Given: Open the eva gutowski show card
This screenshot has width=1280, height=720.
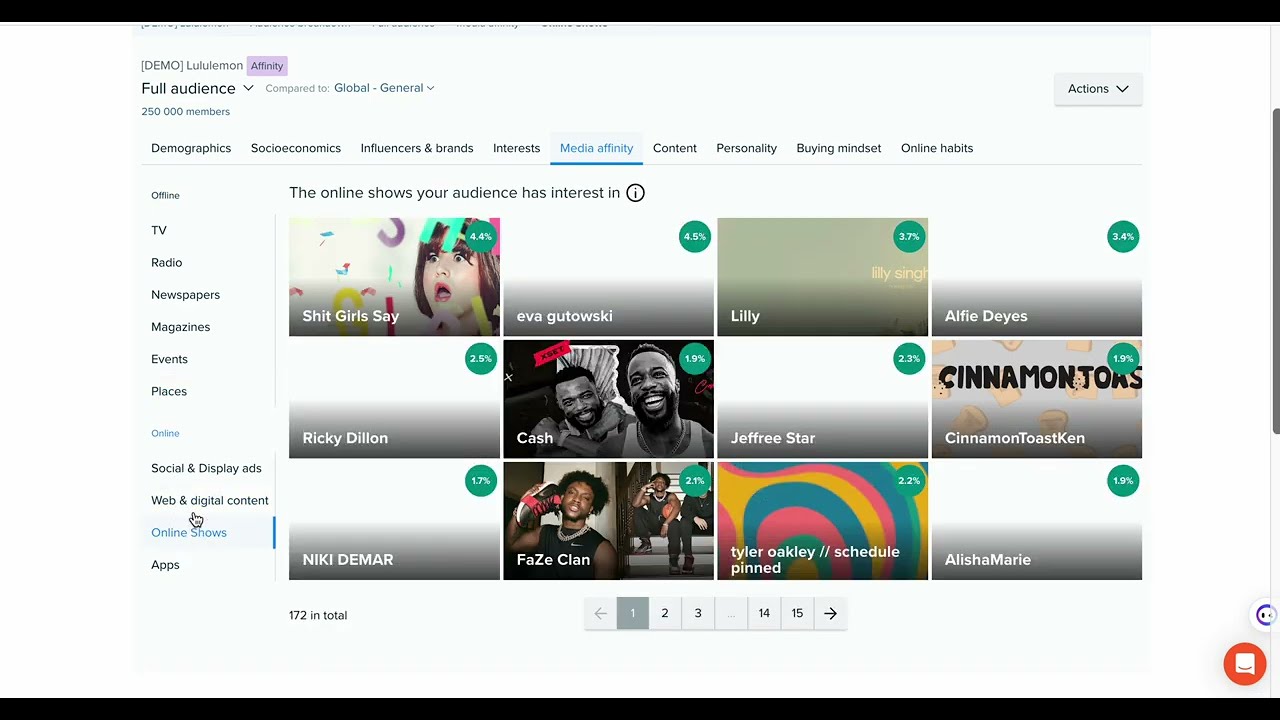Looking at the screenshot, I should [608, 277].
